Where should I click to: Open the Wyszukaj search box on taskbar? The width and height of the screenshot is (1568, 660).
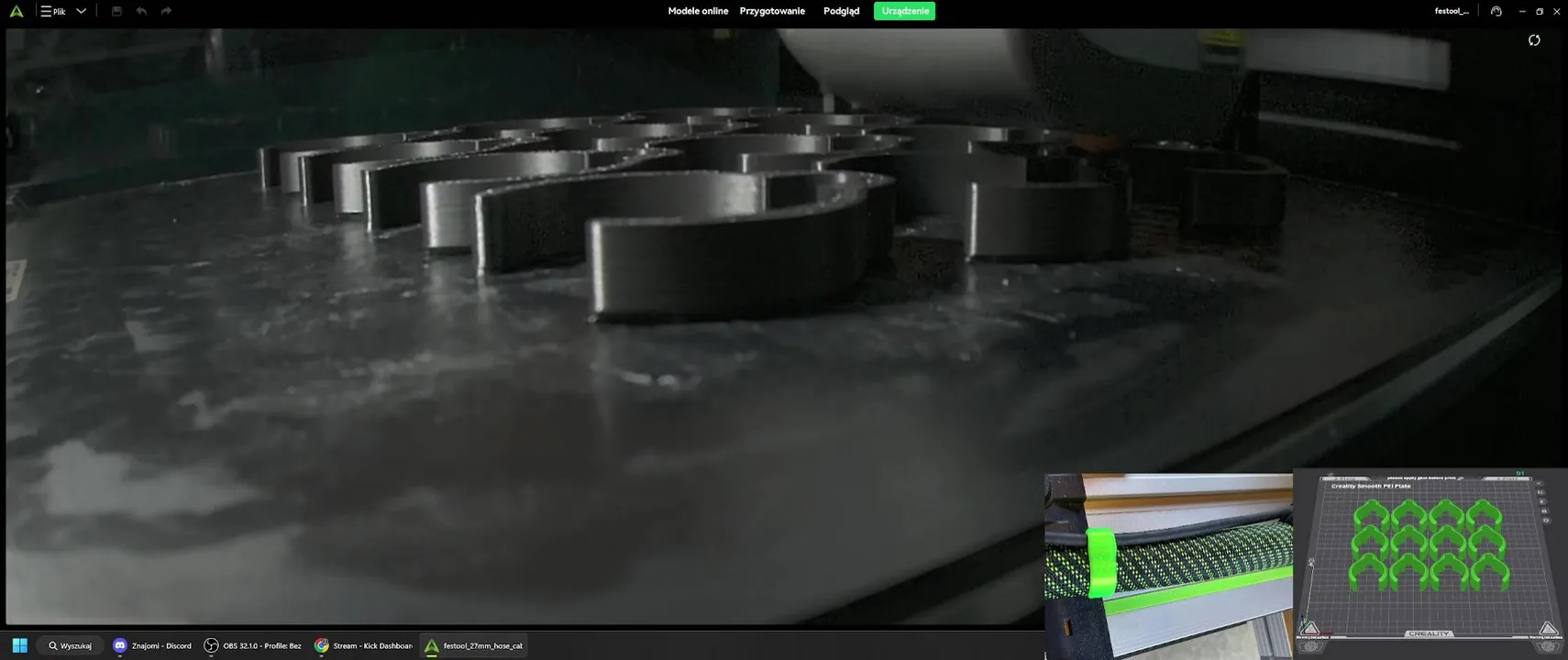(x=71, y=645)
